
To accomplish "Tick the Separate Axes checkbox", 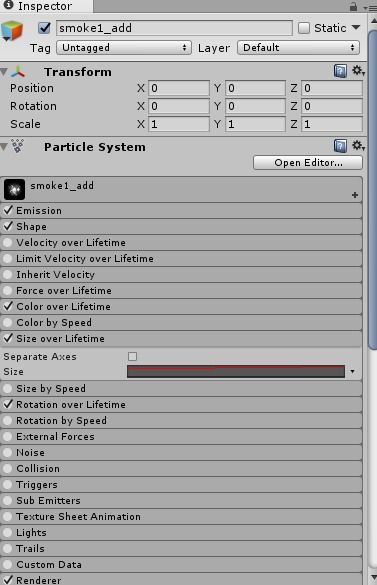I will (x=132, y=356).
